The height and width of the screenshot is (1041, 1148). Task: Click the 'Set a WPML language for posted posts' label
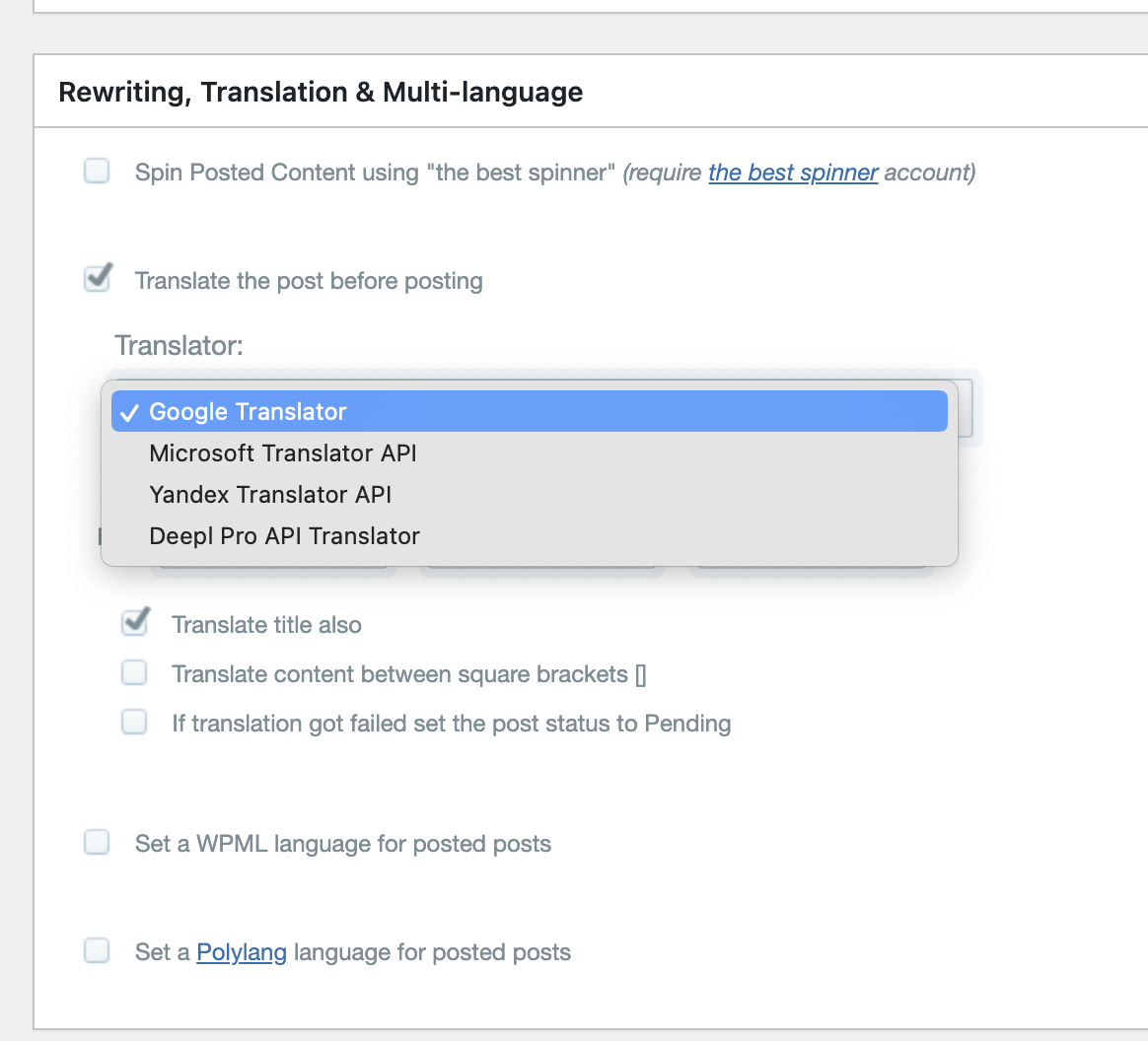pyautogui.click(x=342, y=844)
